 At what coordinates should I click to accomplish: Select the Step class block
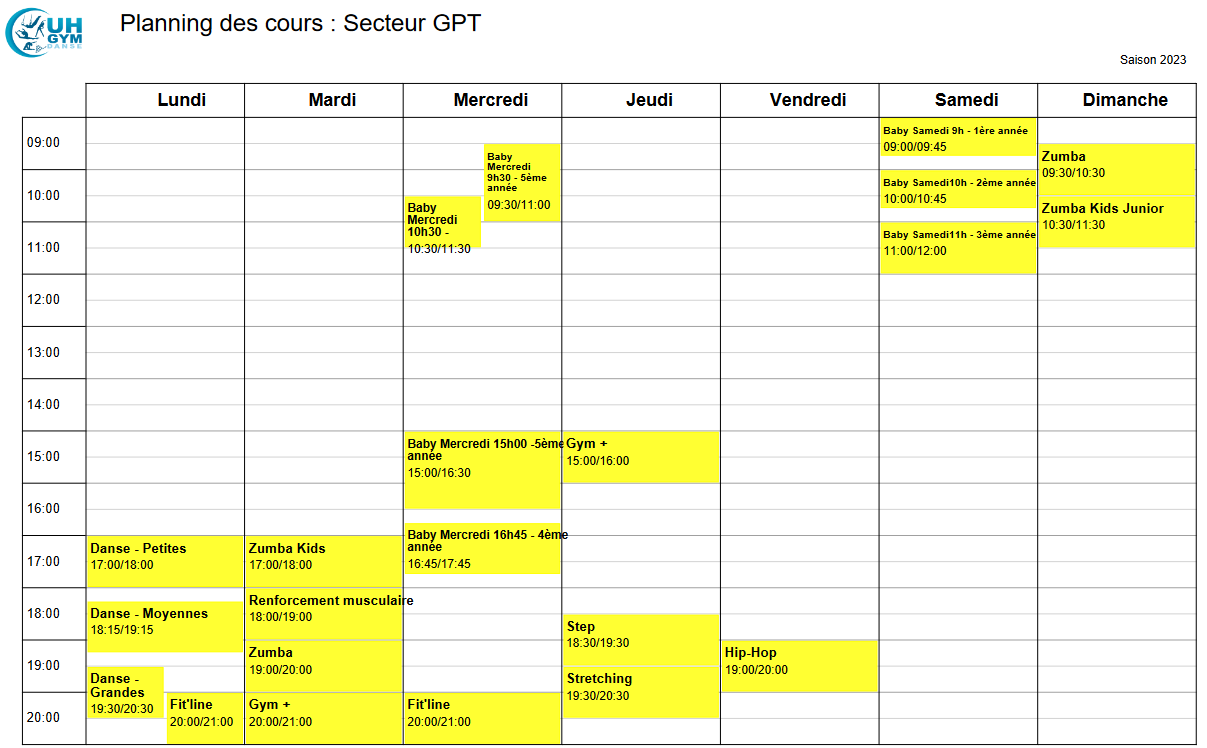point(640,639)
